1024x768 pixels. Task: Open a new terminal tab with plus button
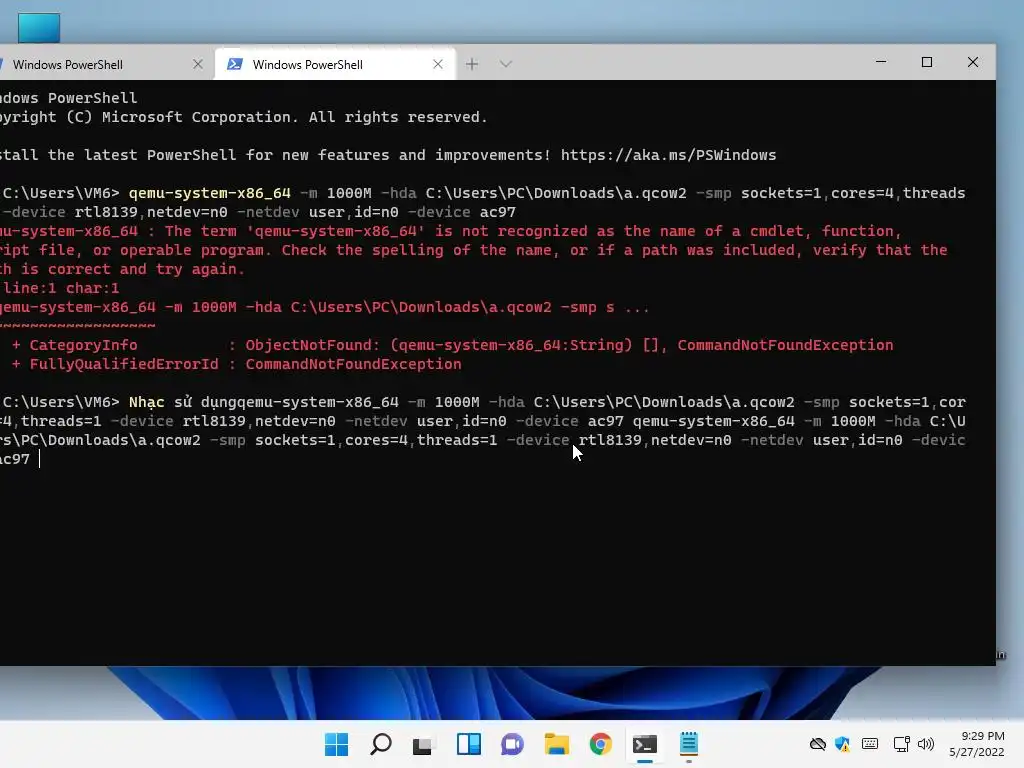(472, 64)
